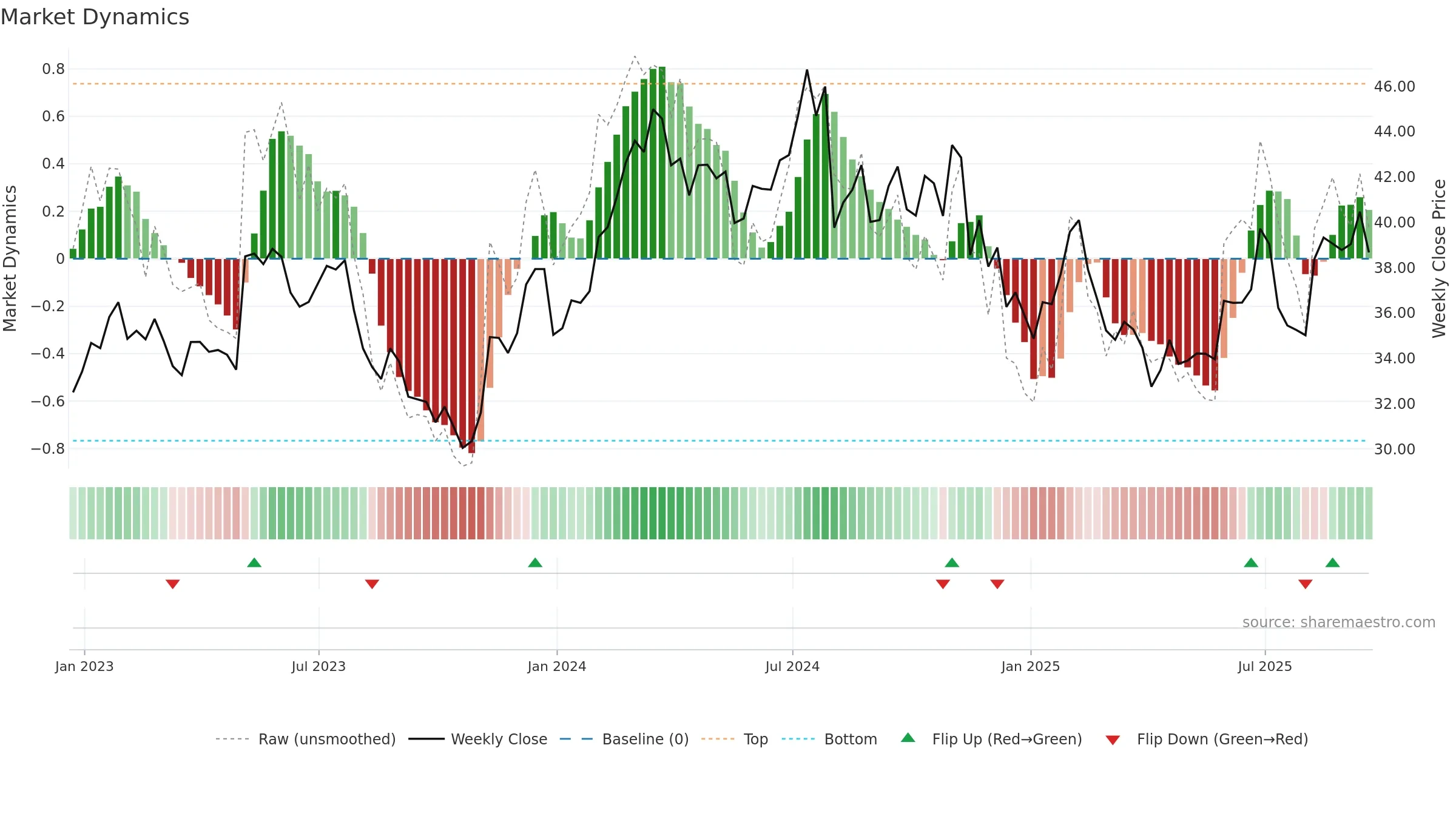The width and height of the screenshot is (1456, 819).
Task: Click the black Weekly Close legend line sample
Action: pos(426,739)
